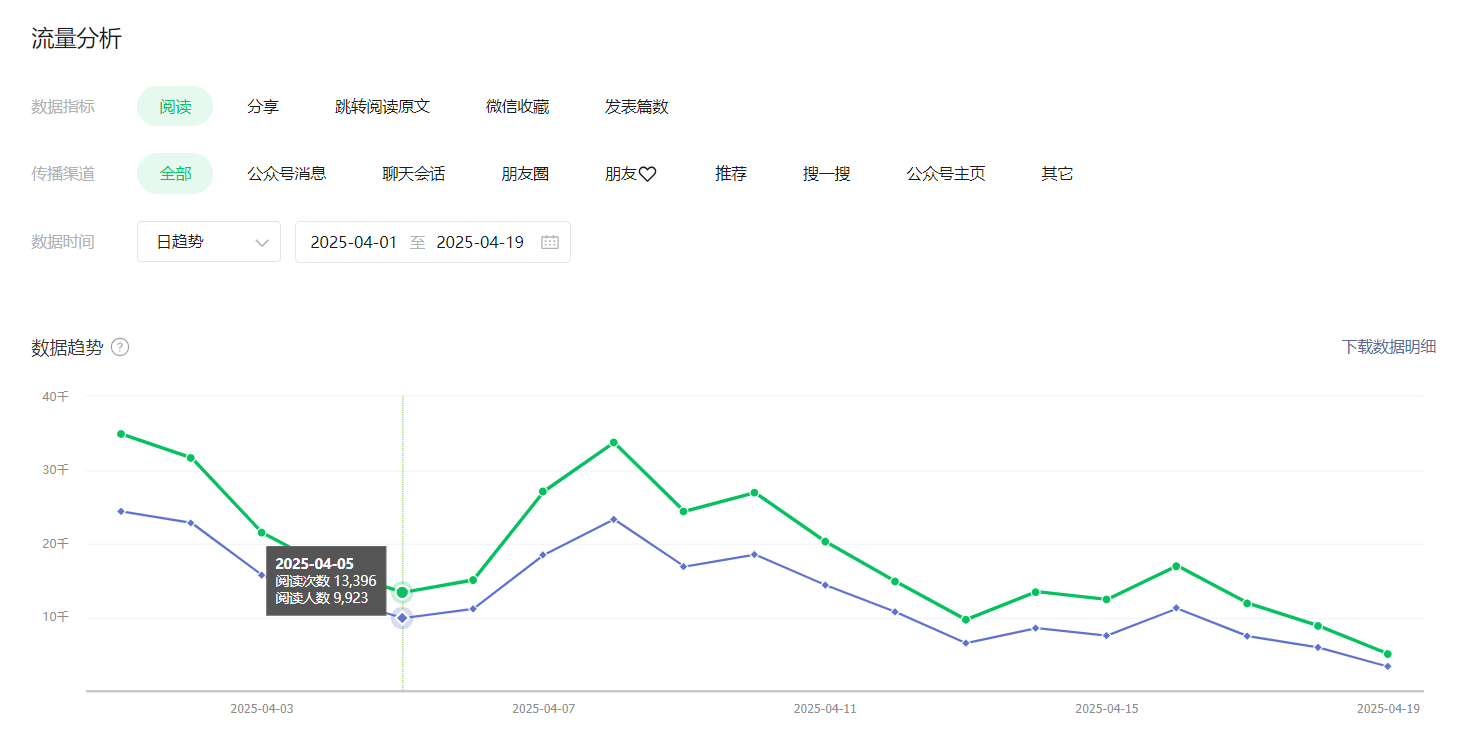Switch to 发表篇数 metric
The height and width of the screenshot is (730, 1465).
pos(636,106)
